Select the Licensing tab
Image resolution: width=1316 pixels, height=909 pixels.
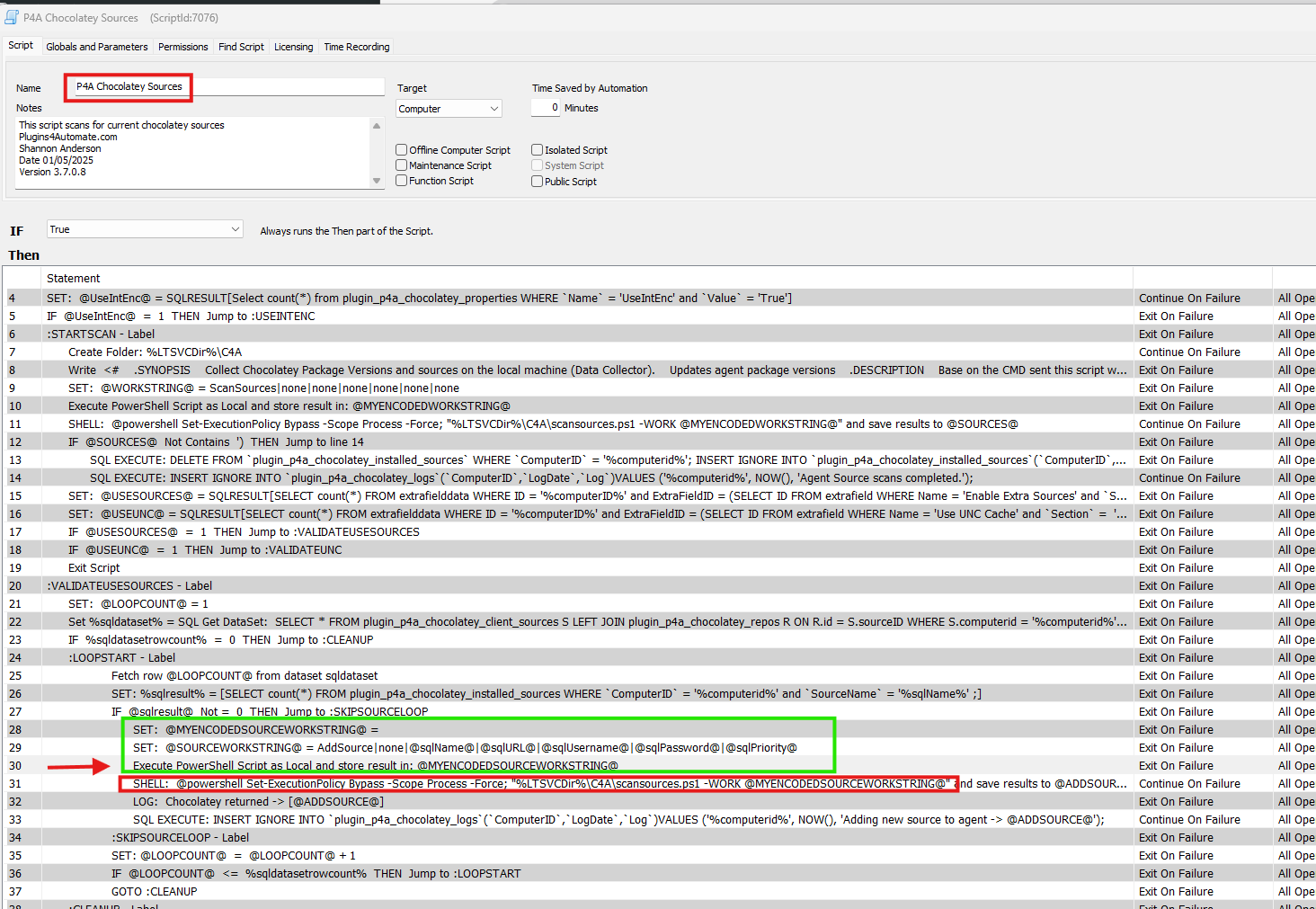tap(293, 47)
